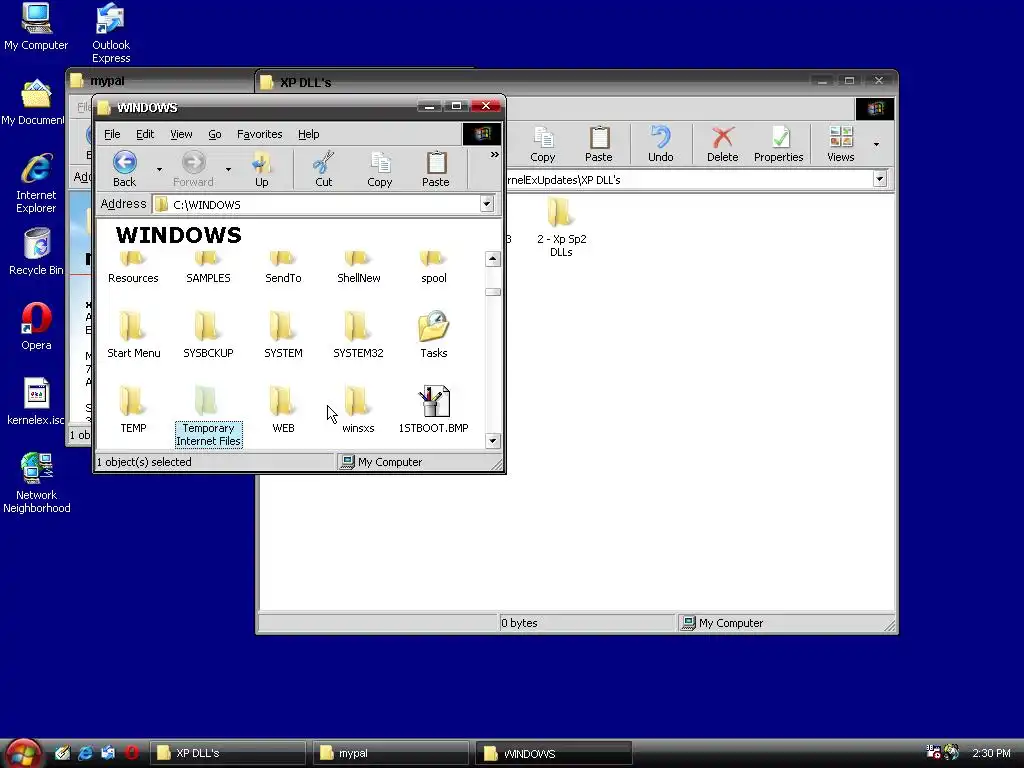This screenshot has width=1024, height=768.
Task: Click WINDOWS taskbar button
Action: (x=554, y=753)
